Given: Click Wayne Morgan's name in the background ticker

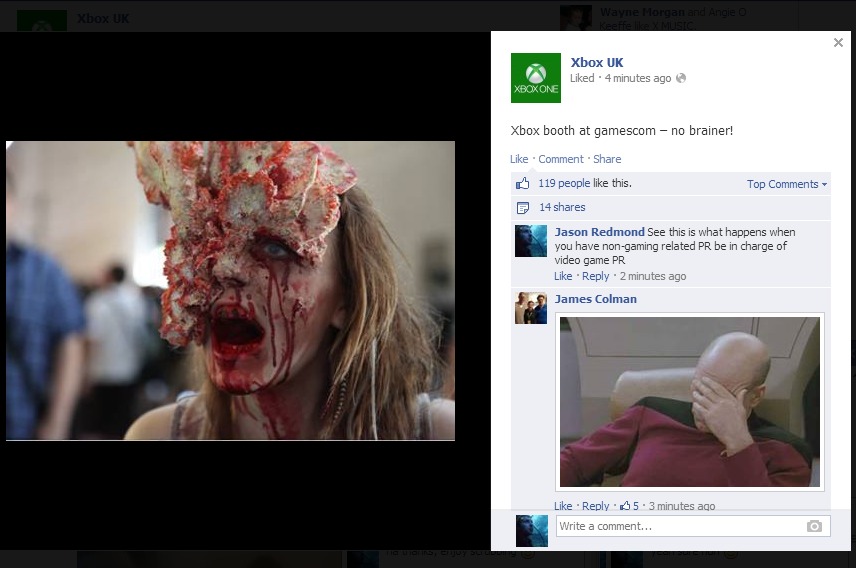Looking at the screenshot, I should click(x=641, y=11).
